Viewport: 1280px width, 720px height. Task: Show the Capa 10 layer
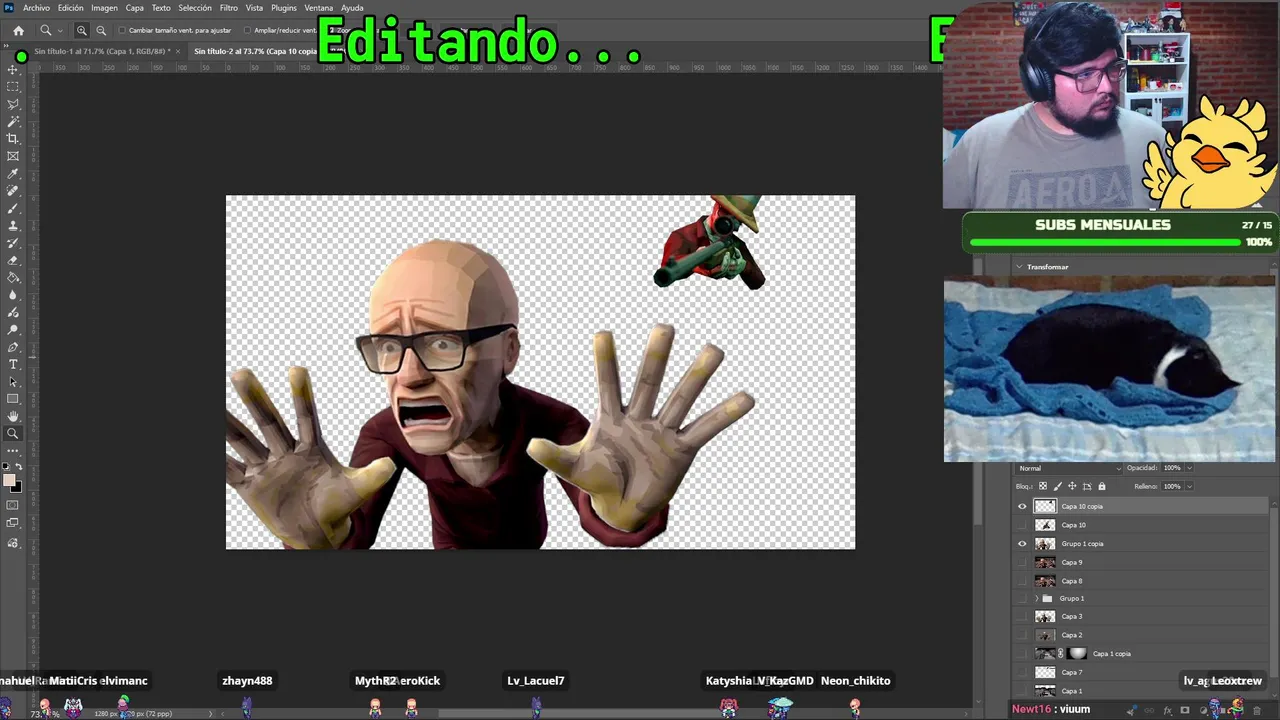tap(1022, 525)
